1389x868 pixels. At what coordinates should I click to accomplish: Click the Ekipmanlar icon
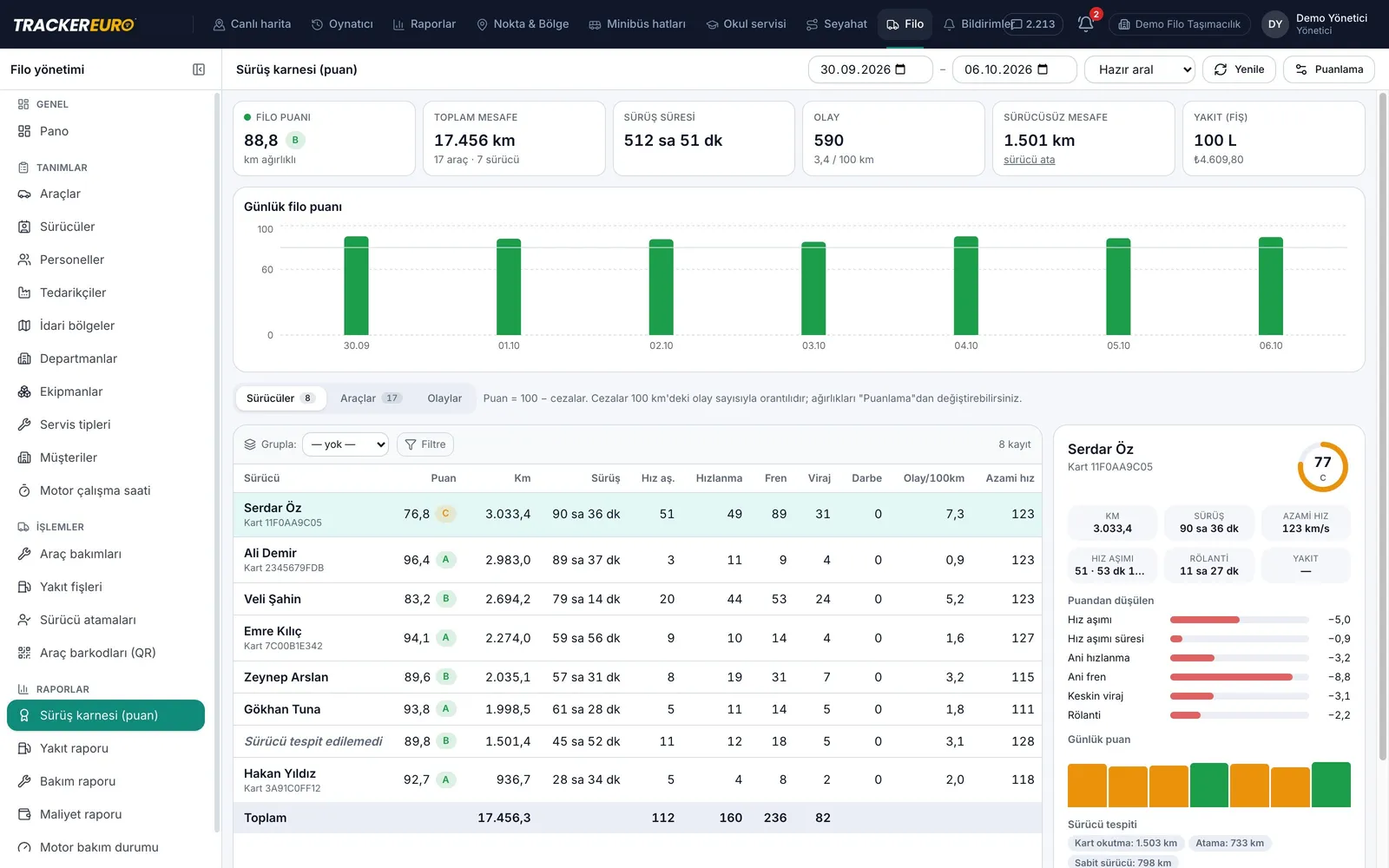point(24,391)
